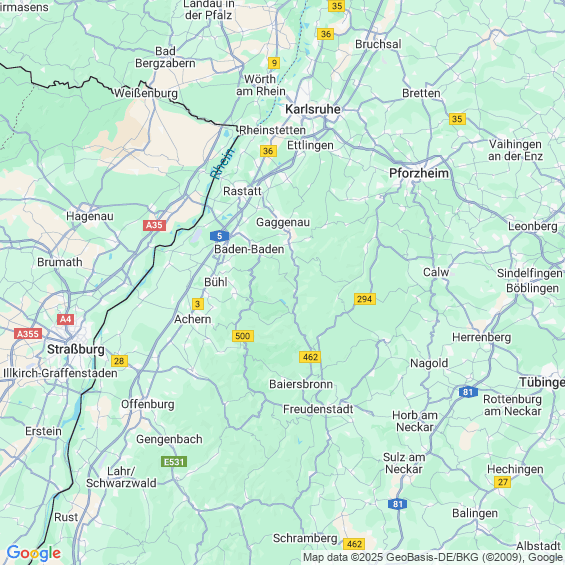Click the Calw town label

436,272
